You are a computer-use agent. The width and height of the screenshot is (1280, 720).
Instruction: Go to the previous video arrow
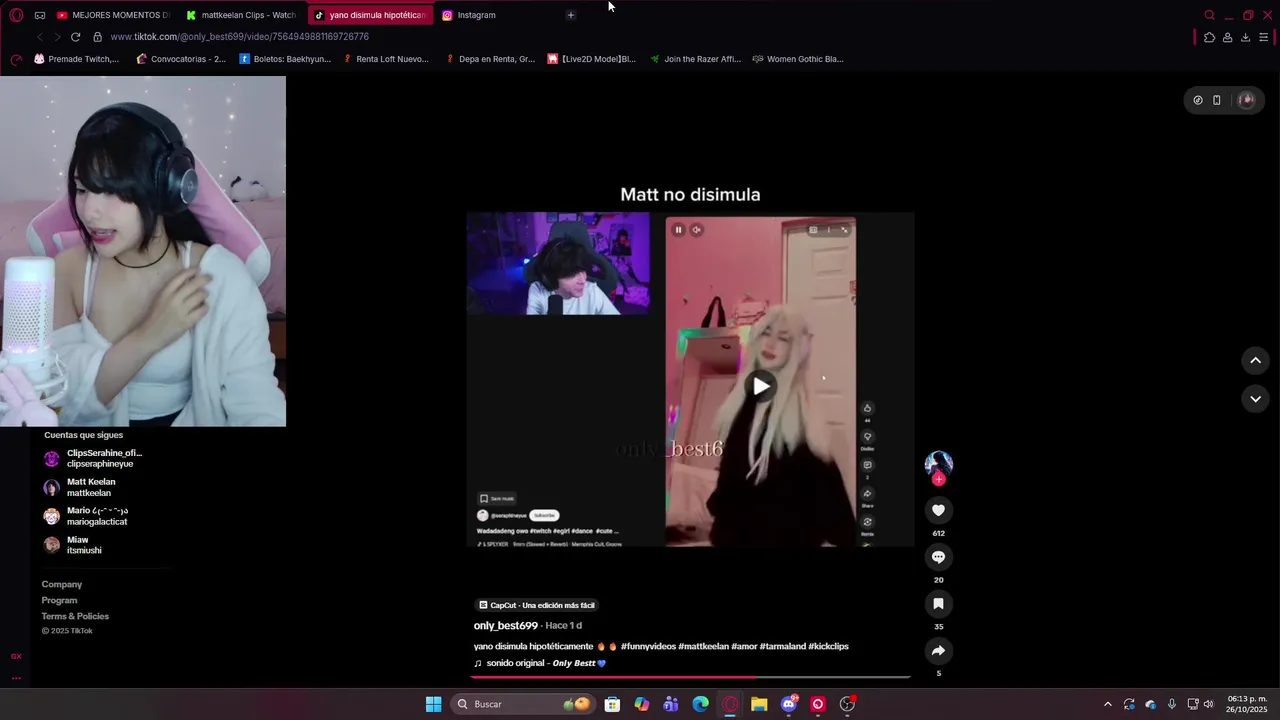pyautogui.click(x=1255, y=360)
